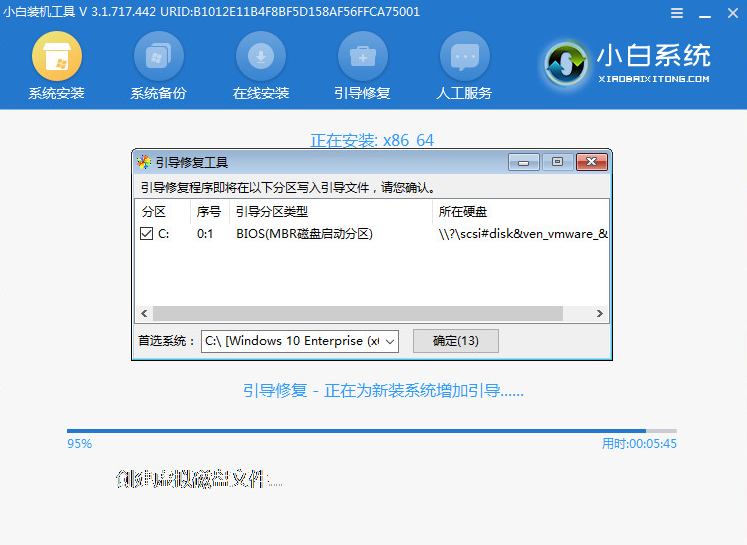This screenshot has width=747, height=545.
Task: Maximize the 引导修复工具 dialog
Action: 557,162
